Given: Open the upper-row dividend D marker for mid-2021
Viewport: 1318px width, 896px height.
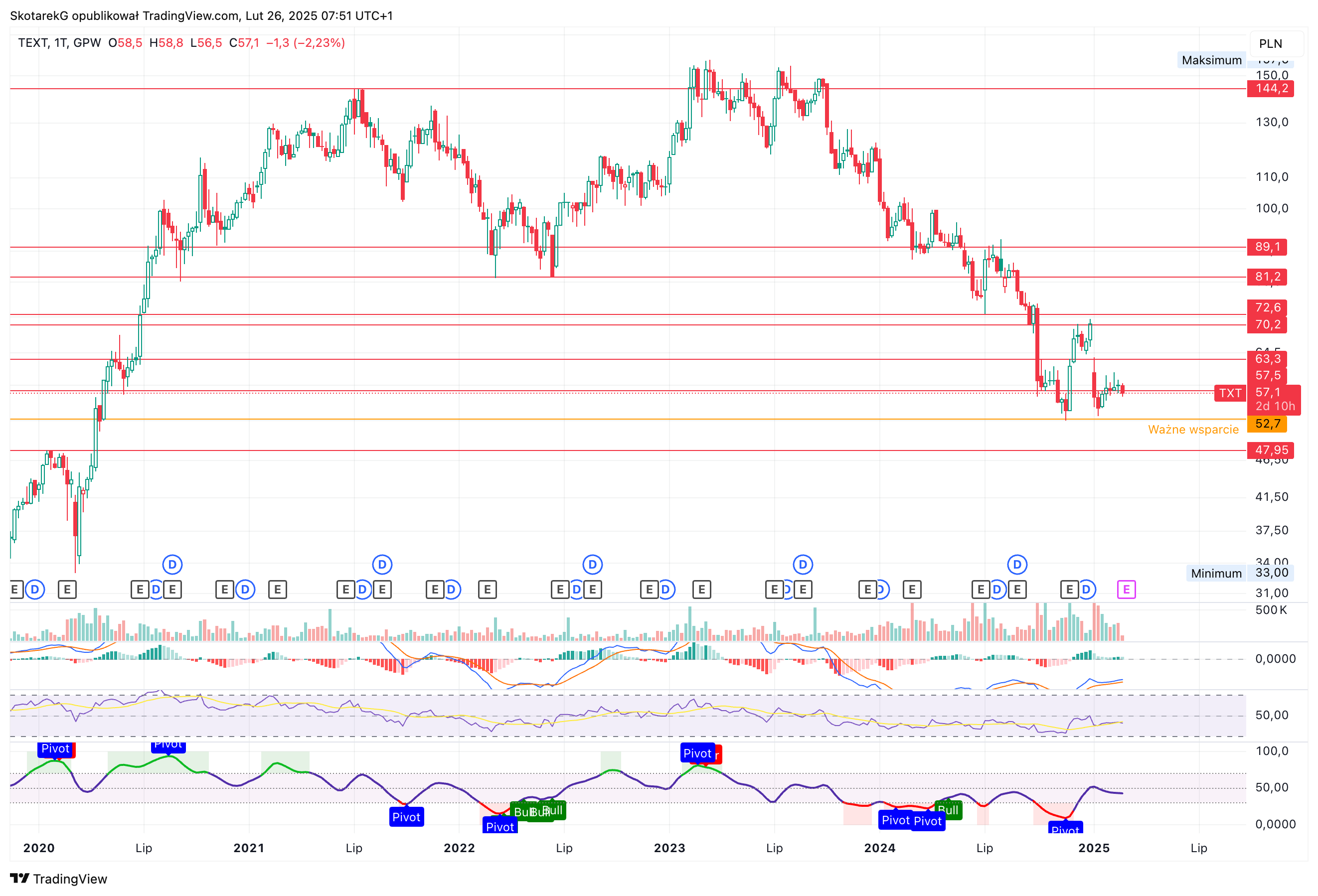Looking at the screenshot, I should point(382,564).
